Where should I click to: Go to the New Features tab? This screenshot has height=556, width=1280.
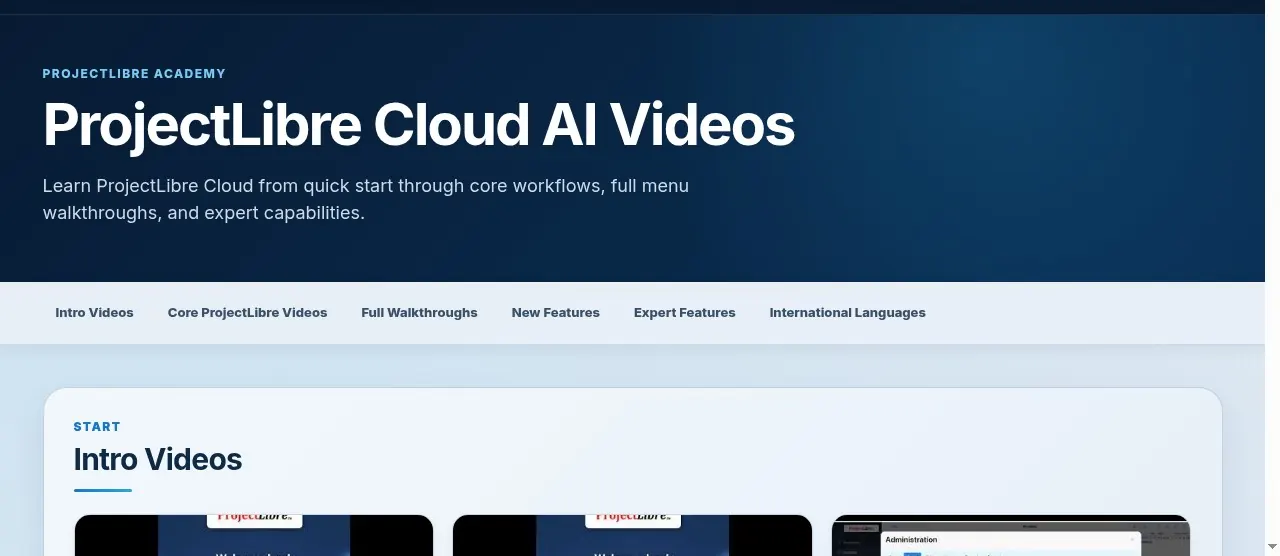pos(555,313)
